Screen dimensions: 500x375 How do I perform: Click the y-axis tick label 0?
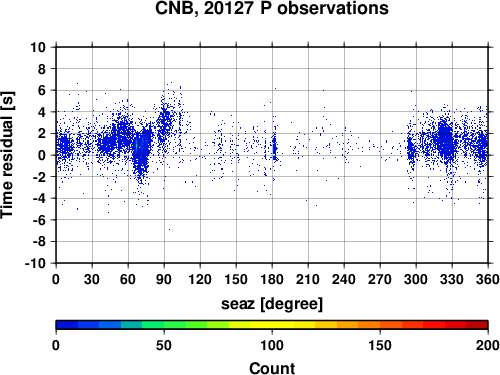[42, 155]
